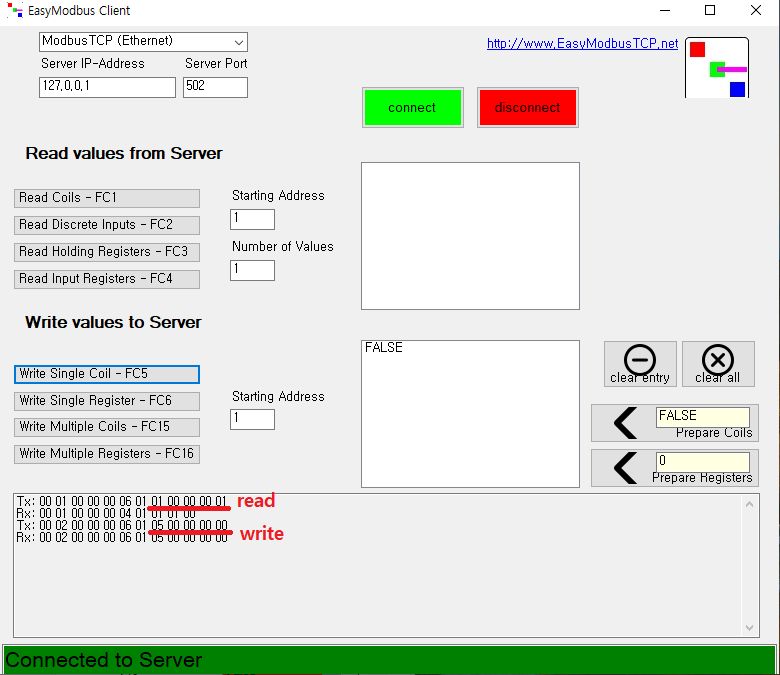Click the log scrollbar down arrow
The image size is (780, 675).
750,628
